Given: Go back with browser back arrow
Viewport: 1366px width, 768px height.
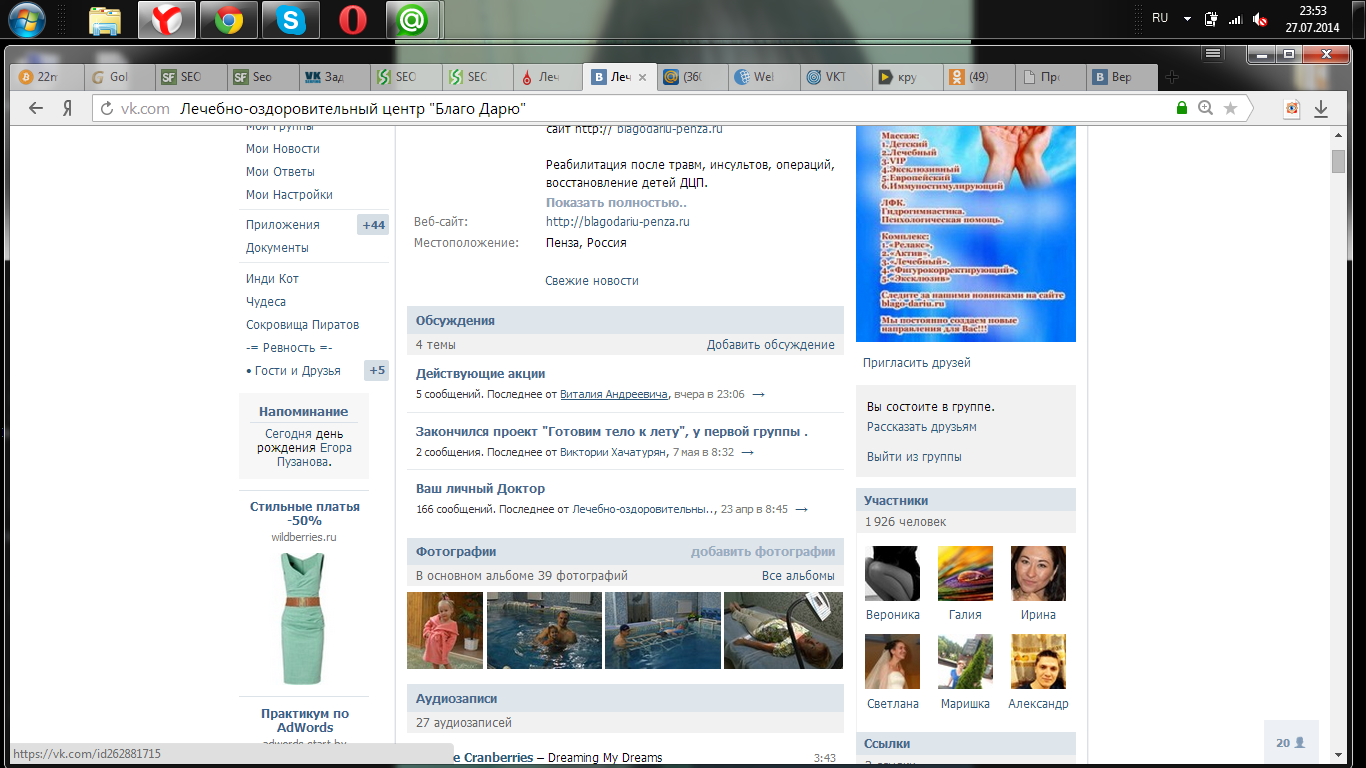Looking at the screenshot, I should (x=36, y=108).
